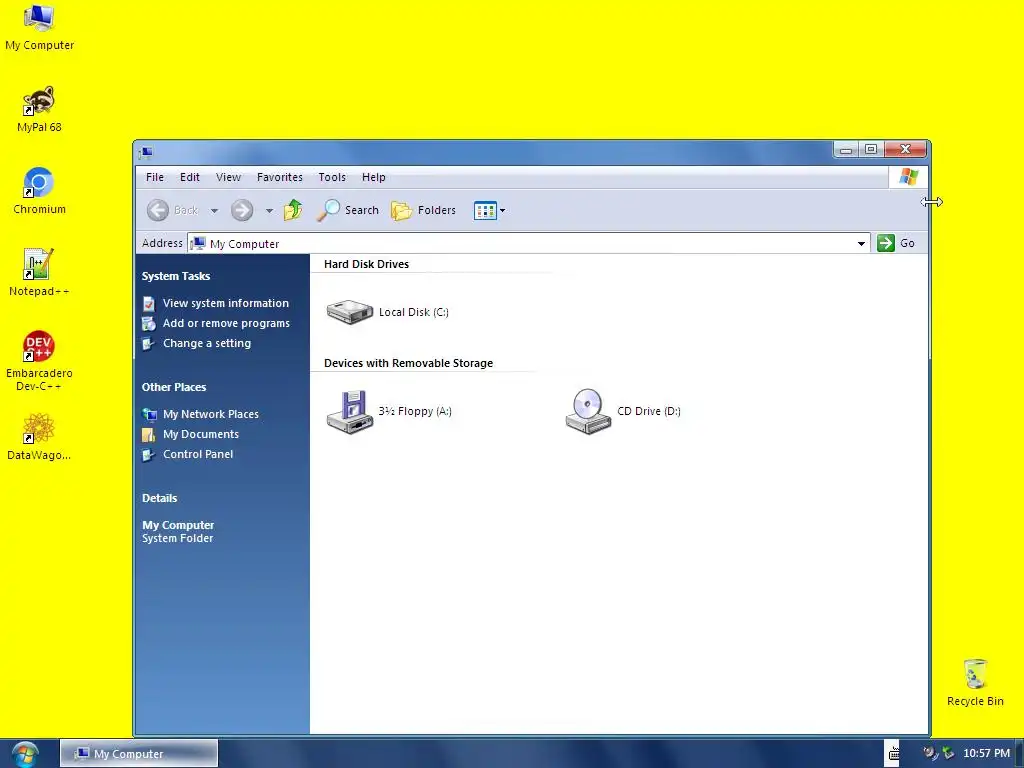This screenshot has height=768, width=1024.
Task: Open Control Panel from Other Places
Action: (188, 455)
